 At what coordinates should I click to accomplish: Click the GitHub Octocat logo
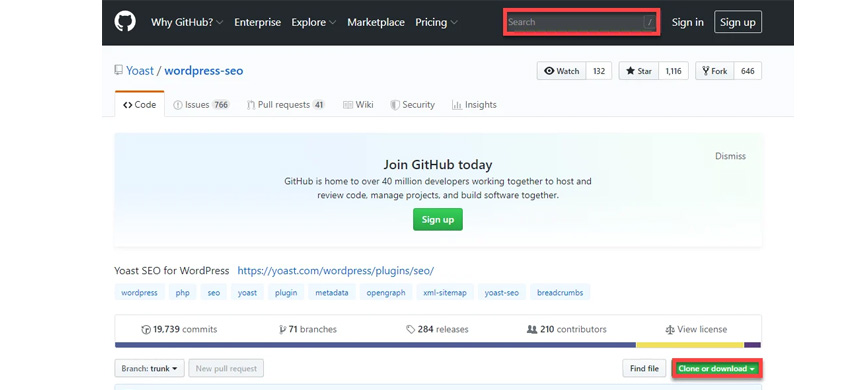coord(125,22)
